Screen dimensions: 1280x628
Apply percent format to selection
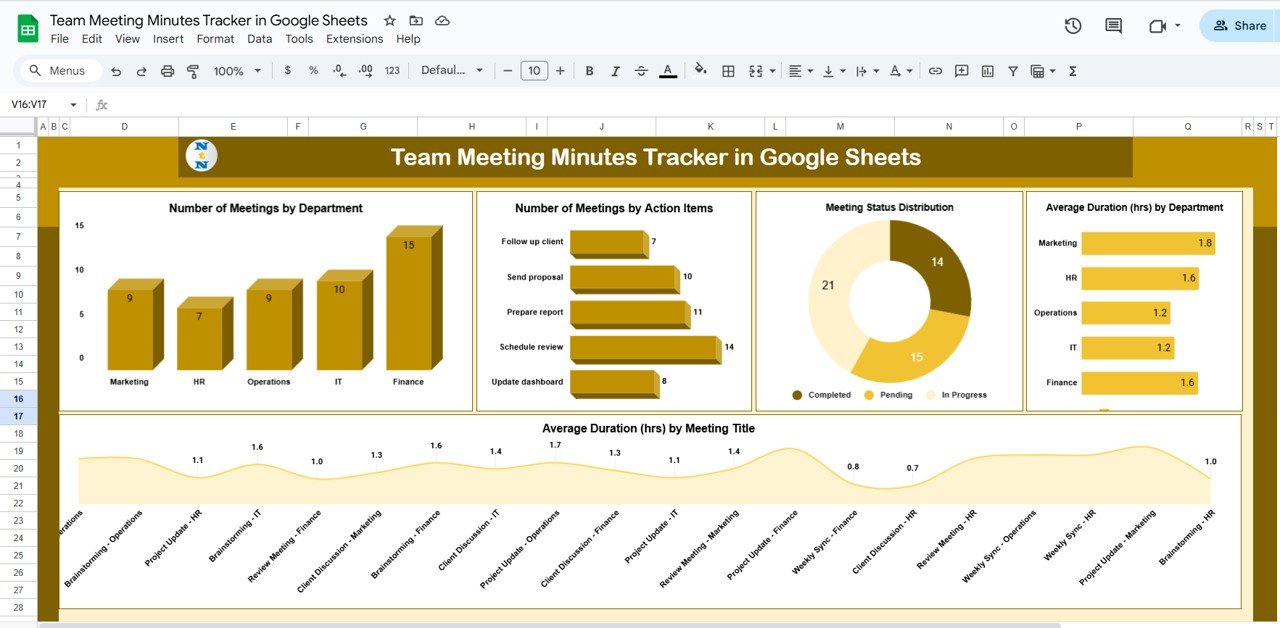(x=312, y=70)
